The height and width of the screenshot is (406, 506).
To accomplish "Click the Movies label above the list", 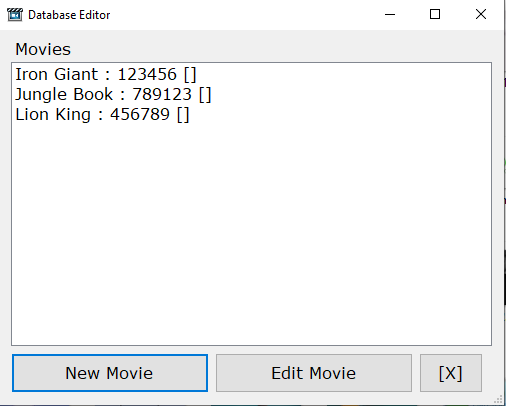I will [43, 49].
